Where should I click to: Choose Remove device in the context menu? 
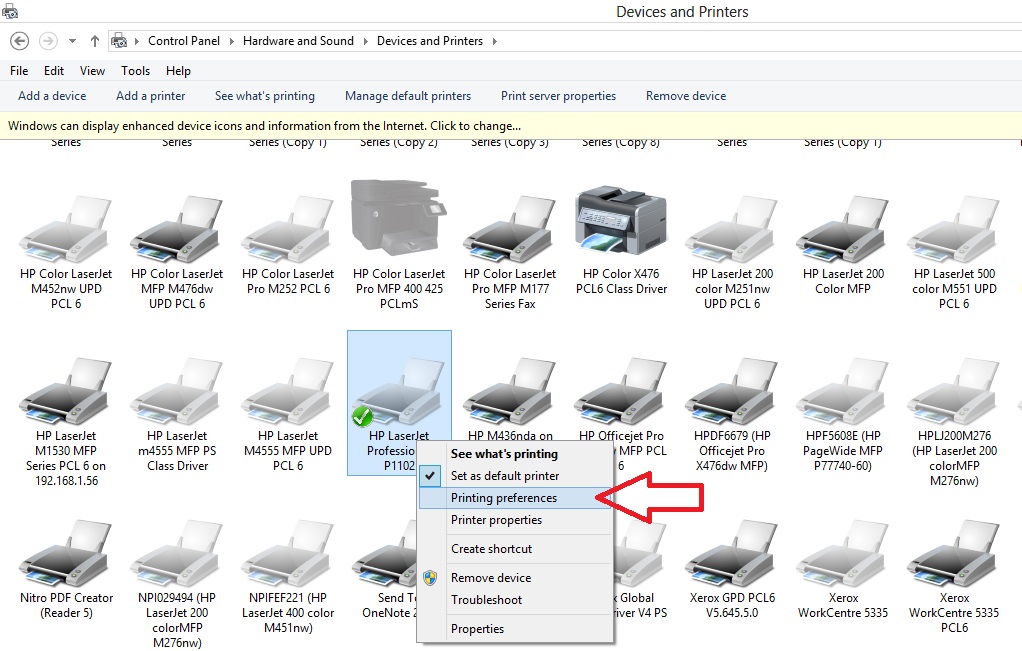coord(514,577)
